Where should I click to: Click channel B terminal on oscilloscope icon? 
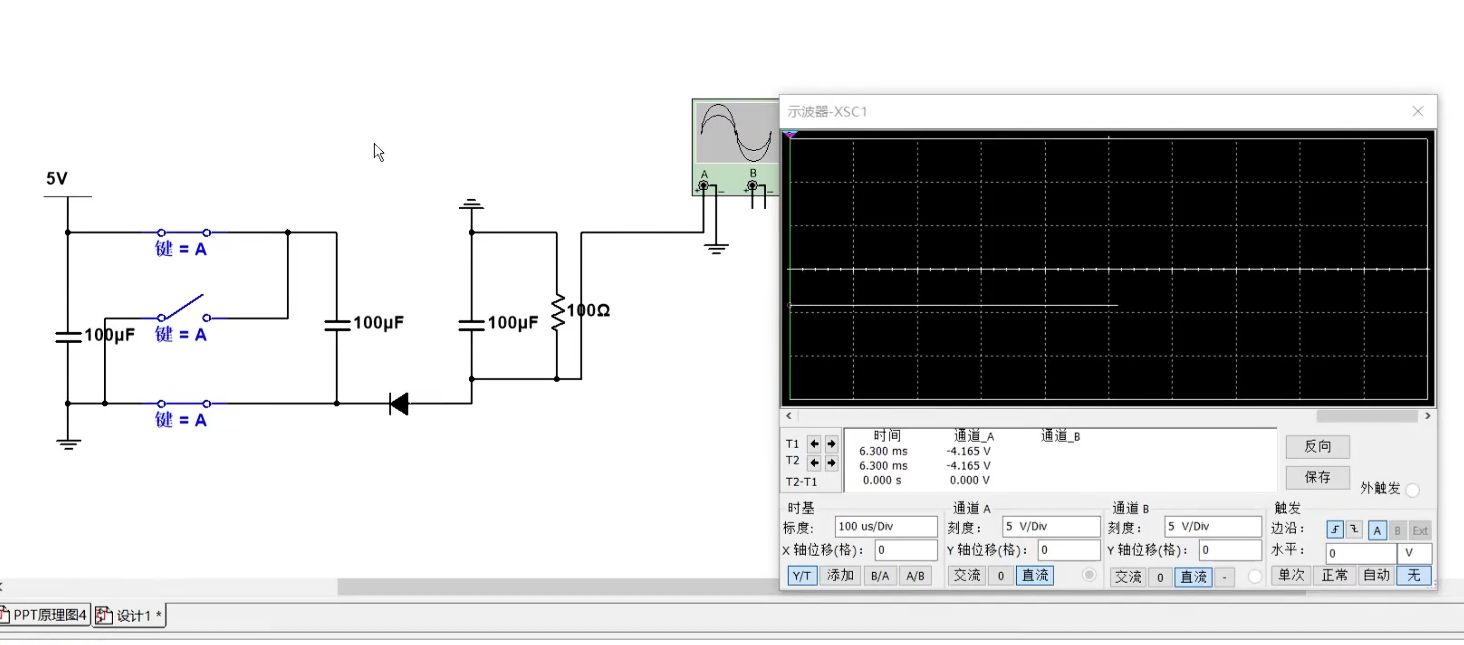coord(752,186)
